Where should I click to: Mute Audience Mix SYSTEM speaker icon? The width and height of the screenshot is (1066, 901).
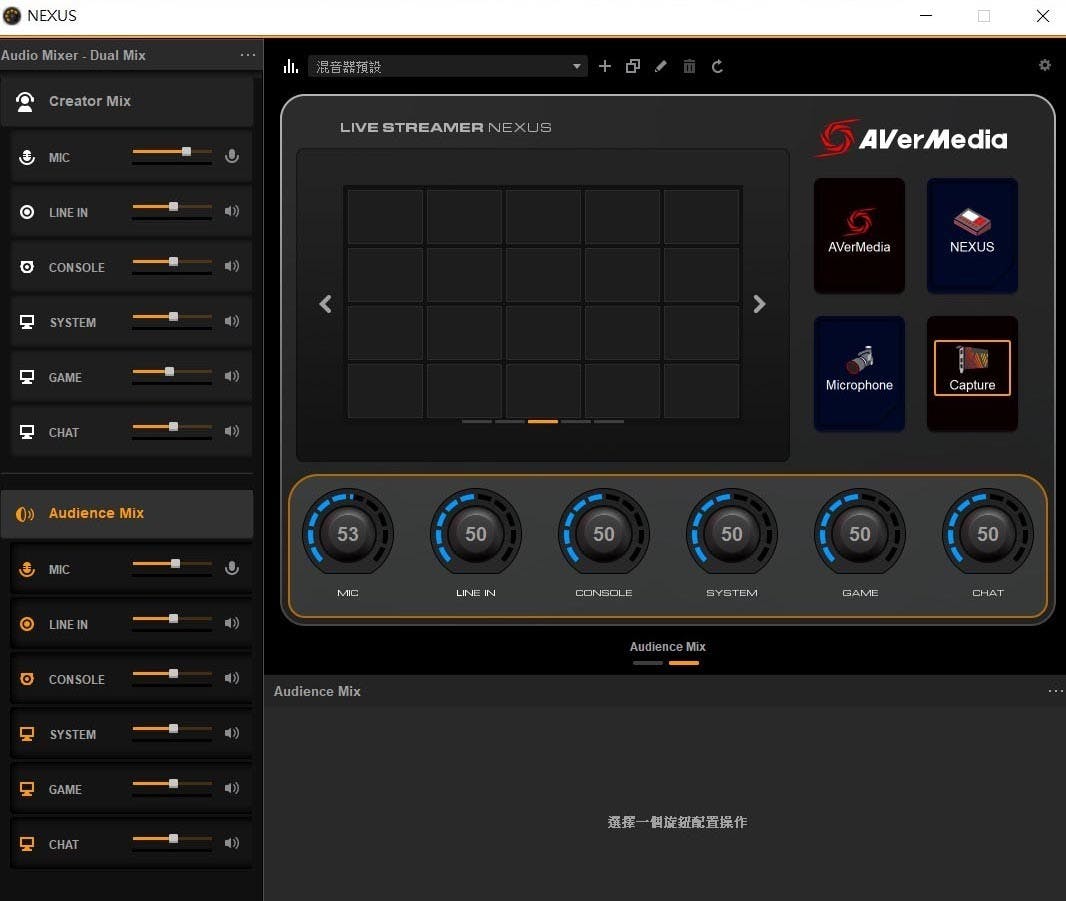pyautogui.click(x=232, y=733)
